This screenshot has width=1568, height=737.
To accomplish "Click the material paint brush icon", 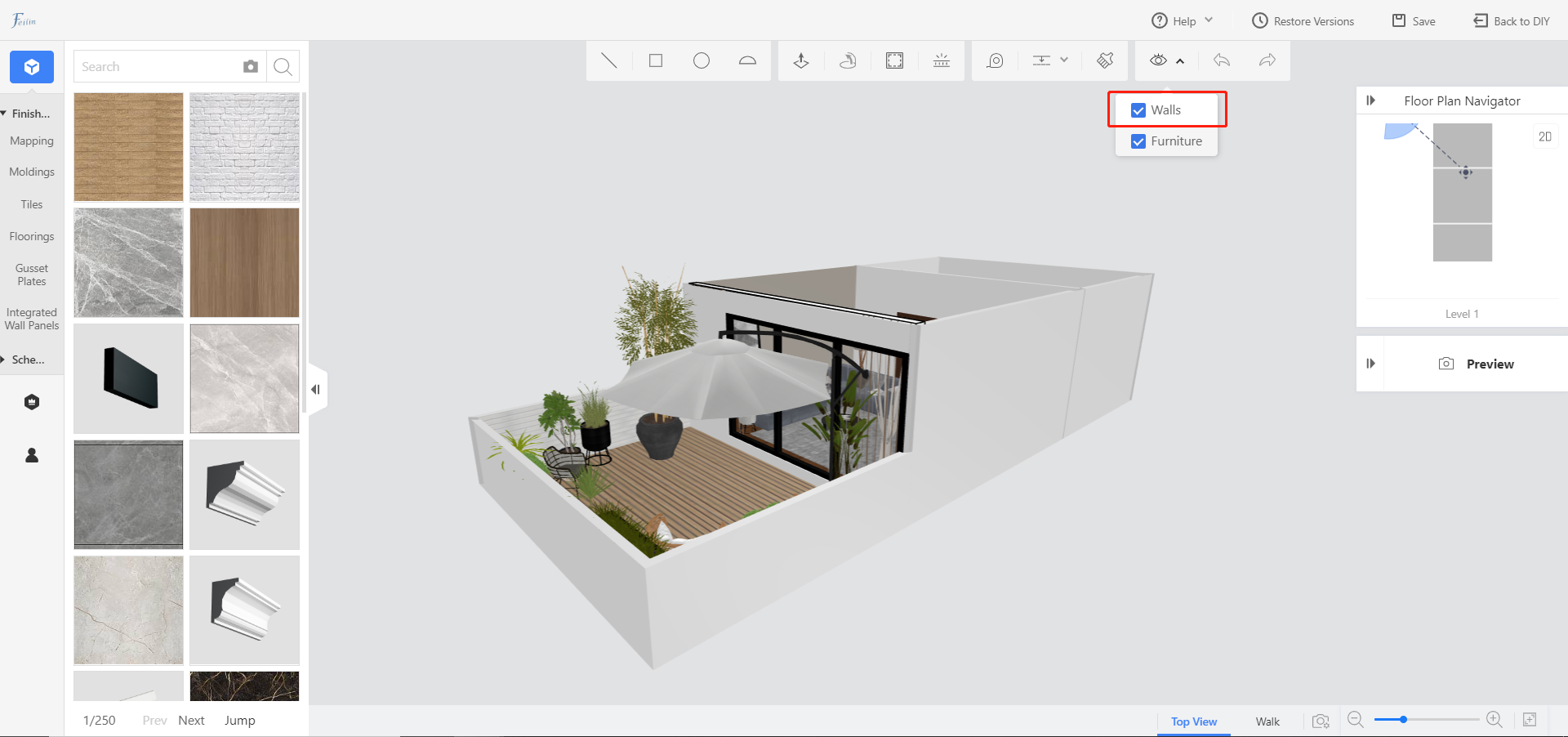I will (x=1105, y=60).
